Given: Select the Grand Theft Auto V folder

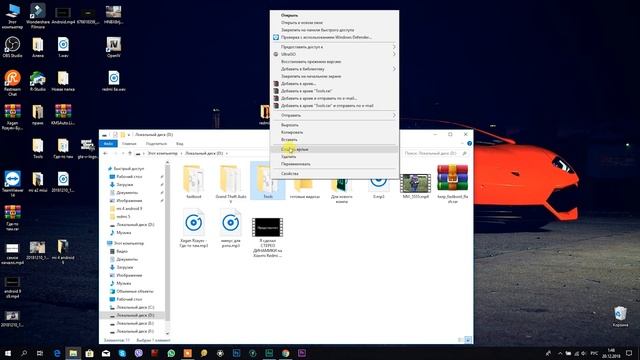Looking at the screenshot, I should click(x=231, y=184).
